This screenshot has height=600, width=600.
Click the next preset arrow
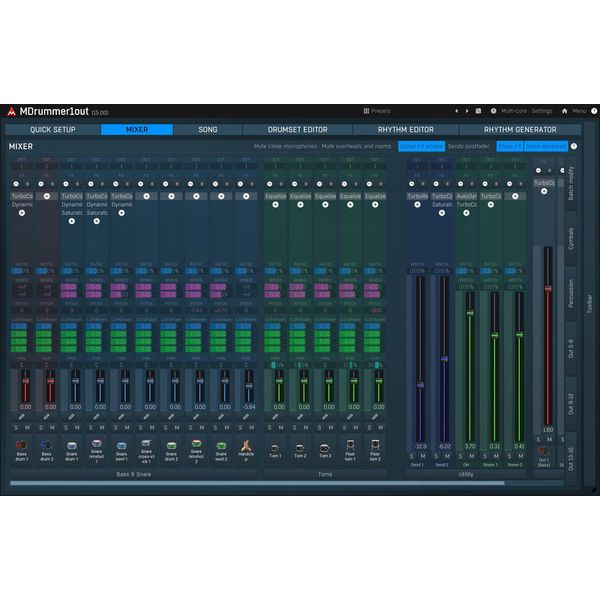click(467, 111)
